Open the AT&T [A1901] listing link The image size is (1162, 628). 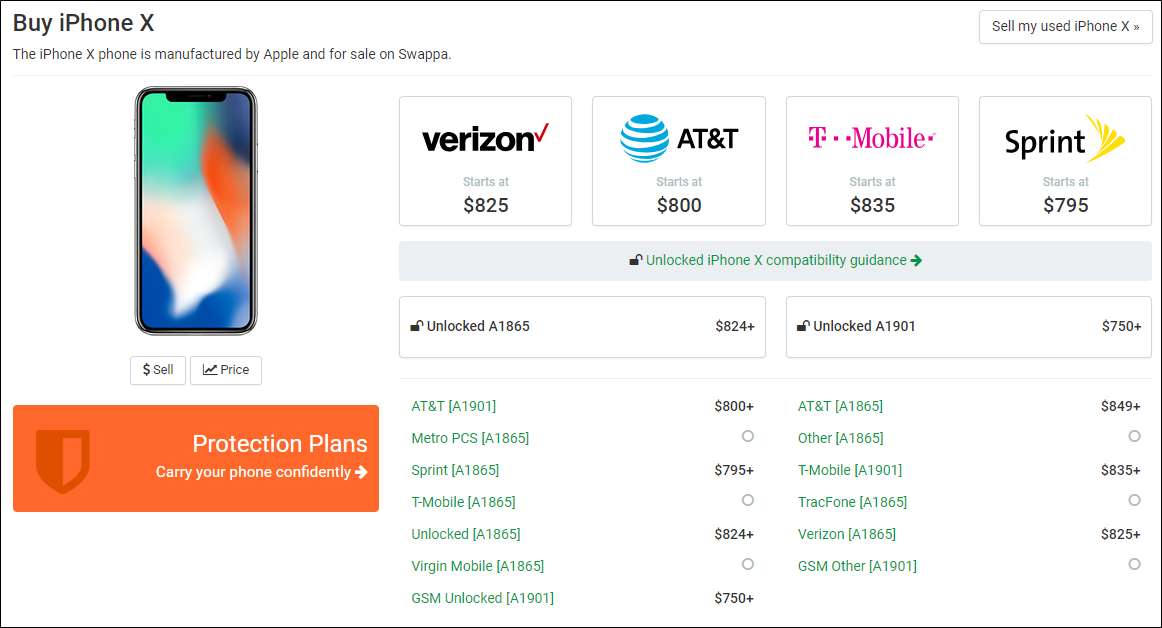tap(453, 406)
